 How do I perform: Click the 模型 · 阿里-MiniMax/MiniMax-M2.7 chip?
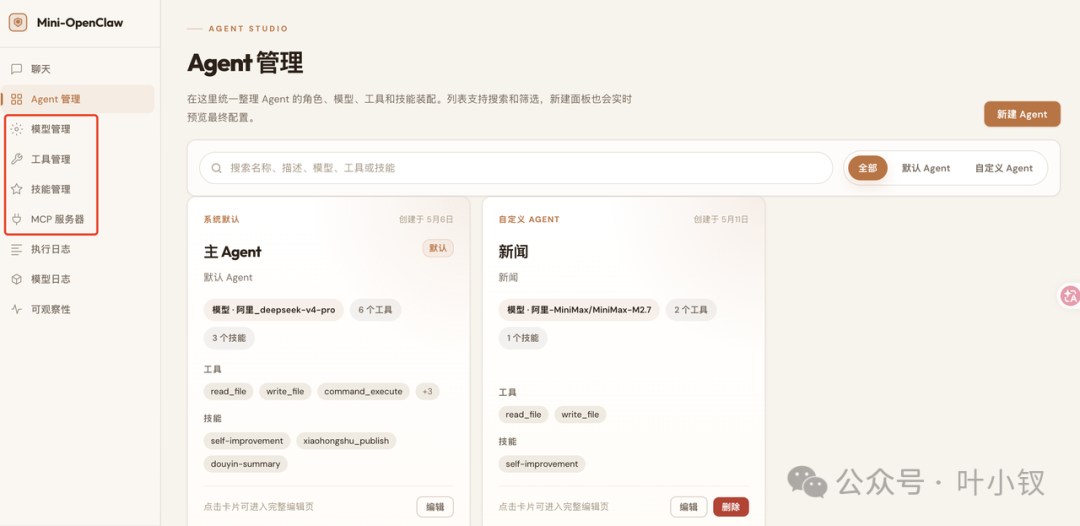coord(579,310)
